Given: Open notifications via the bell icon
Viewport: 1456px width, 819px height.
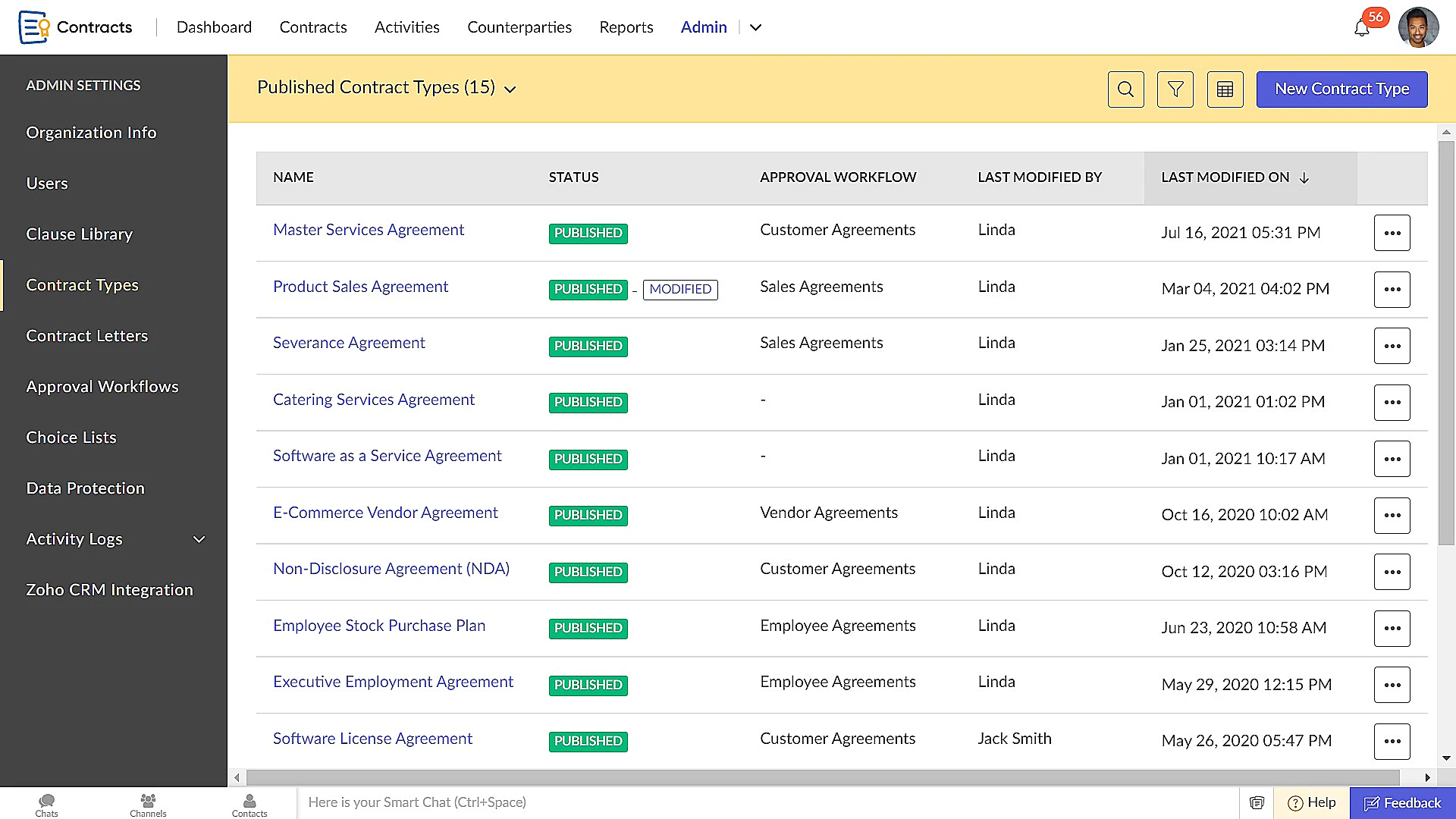Looking at the screenshot, I should pos(1361,27).
